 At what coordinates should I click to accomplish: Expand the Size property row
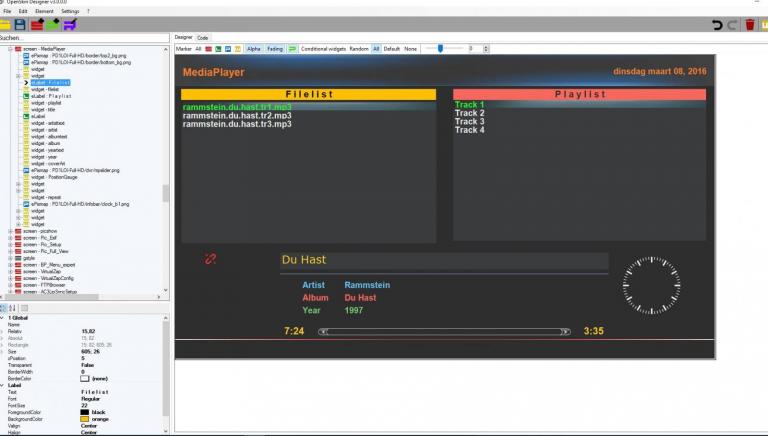coord(3,352)
